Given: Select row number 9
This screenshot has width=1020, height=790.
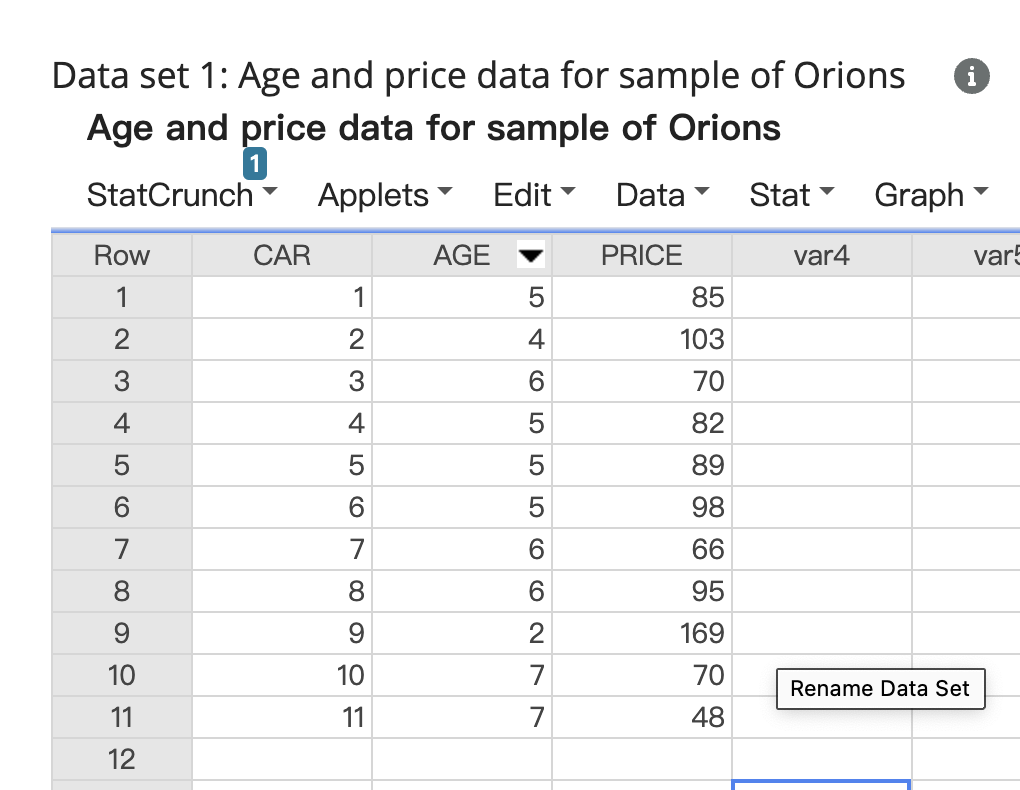Looking at the screenshot, I should coord(122,633).
